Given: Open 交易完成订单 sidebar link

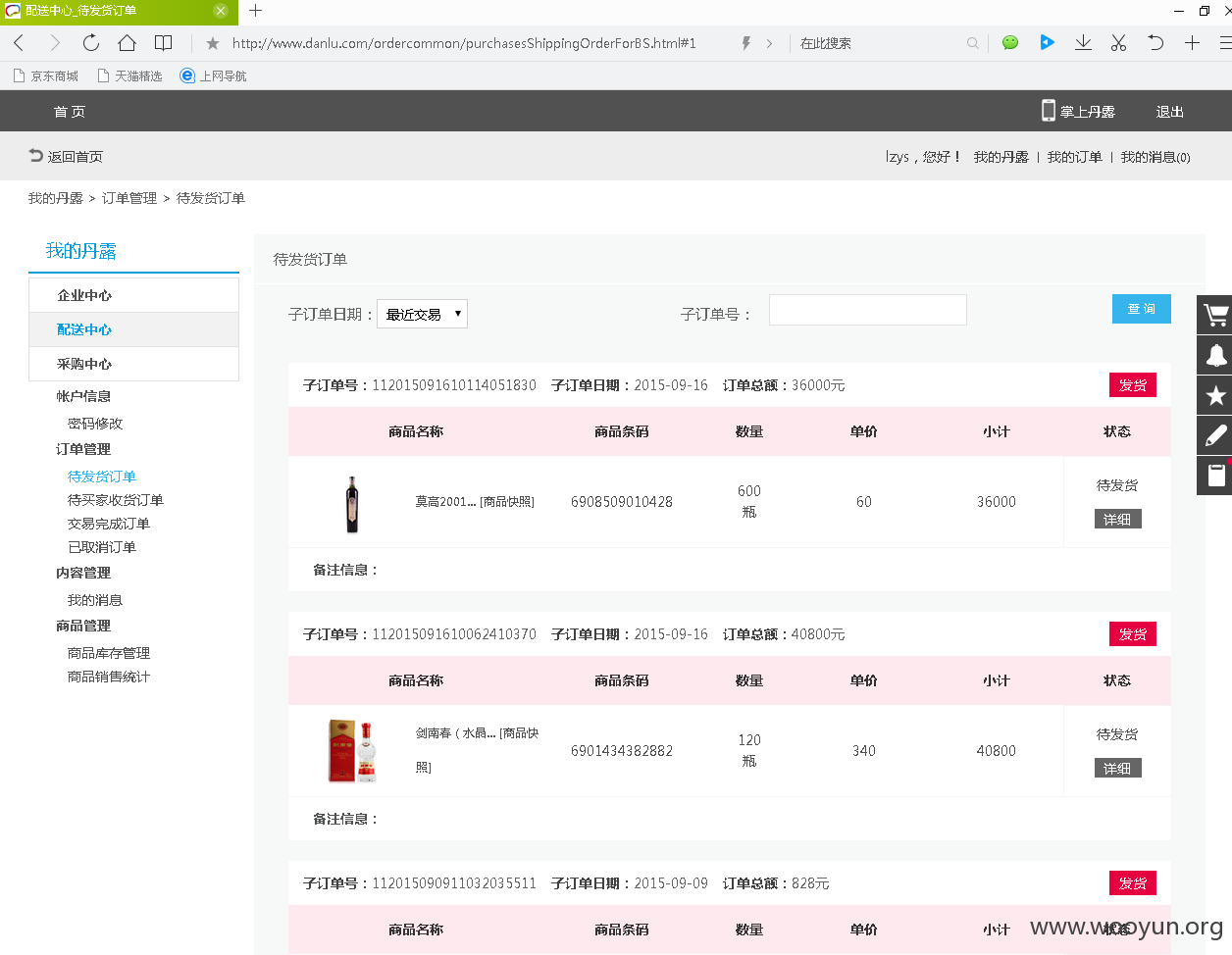Looking at the screenshot, I should tap(109, 524).
